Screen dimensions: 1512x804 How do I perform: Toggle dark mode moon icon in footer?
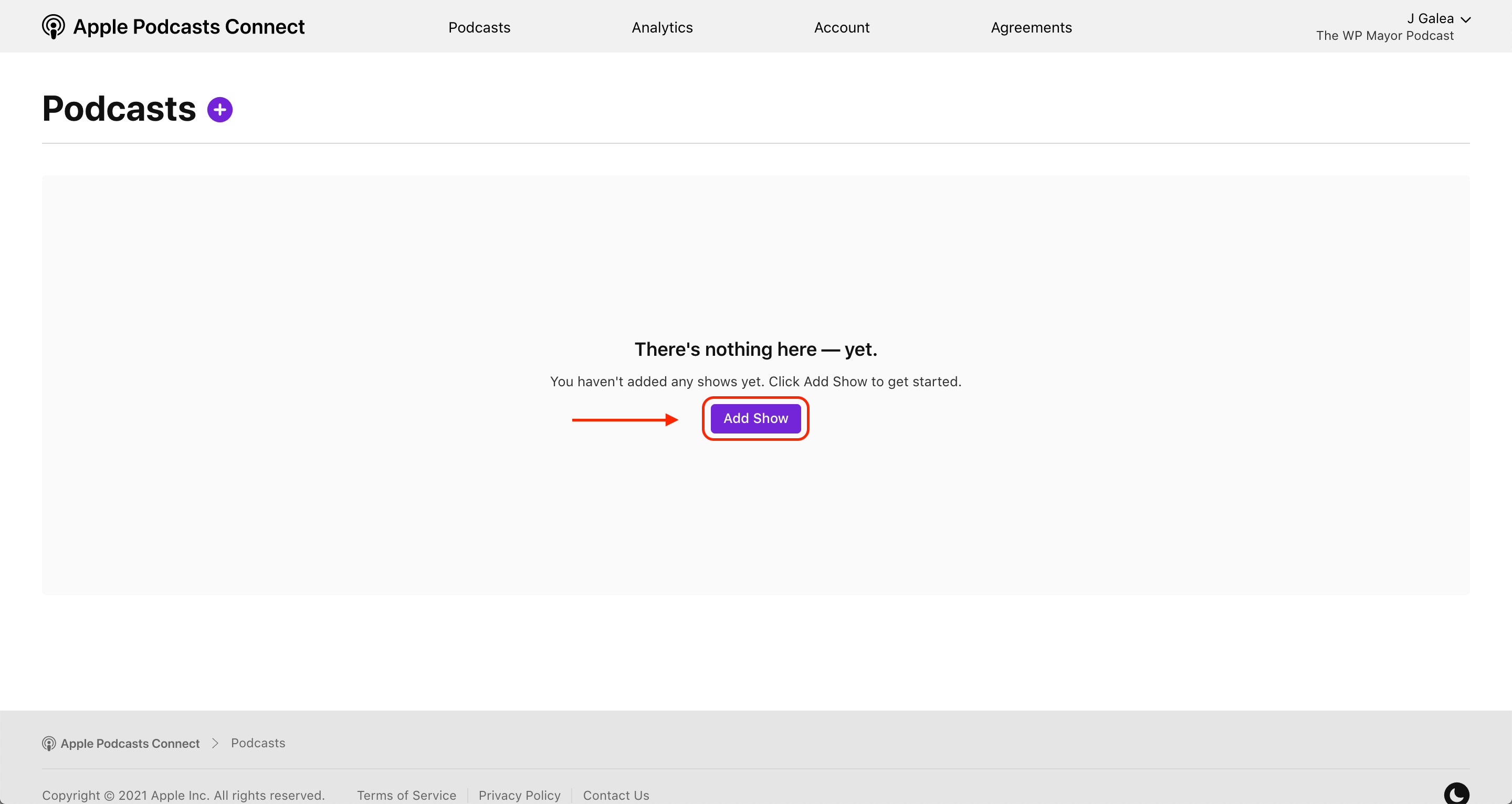point(1456,795)
